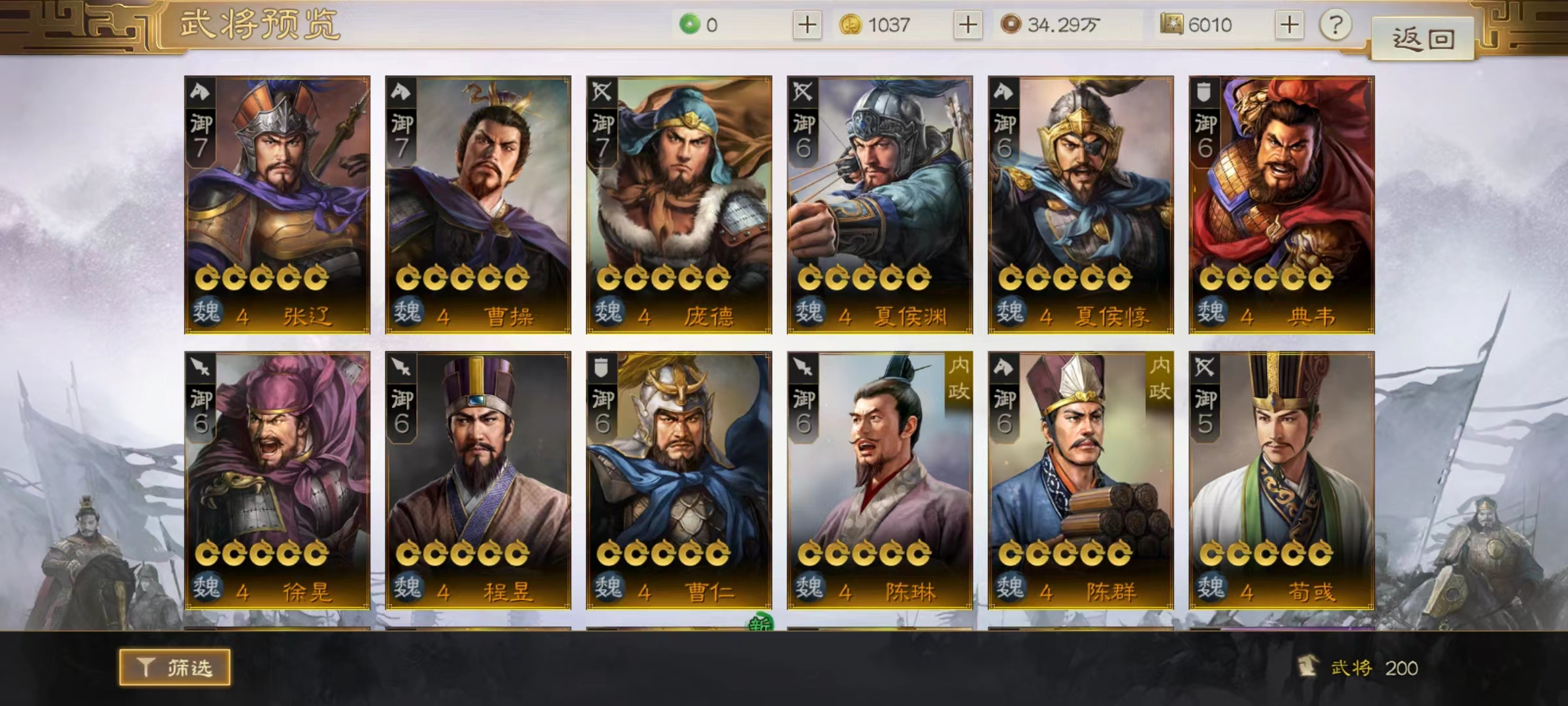Viewport: 1568px width, 706px height.
Task: Click the 内政 tag on Chen Qun card
Action: (x=1160, y=378)
